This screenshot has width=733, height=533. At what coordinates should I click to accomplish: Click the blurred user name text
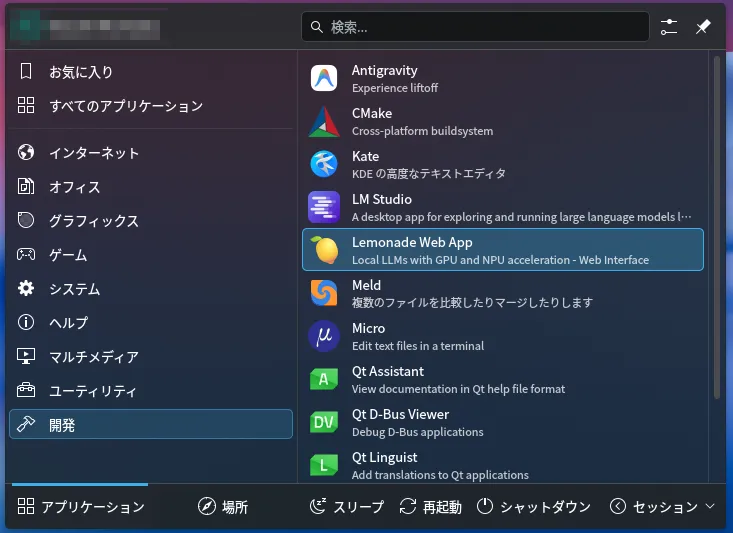pyautogui.click(x=105, y=29)
